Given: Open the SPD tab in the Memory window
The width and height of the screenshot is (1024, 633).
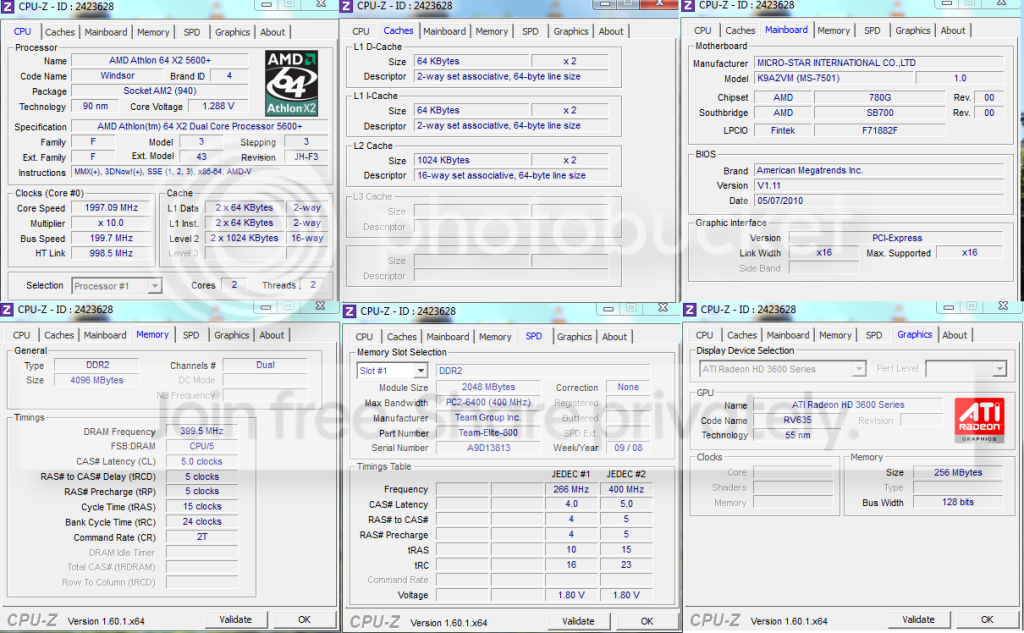Looking at the screenshot, I should coord(191,335).
